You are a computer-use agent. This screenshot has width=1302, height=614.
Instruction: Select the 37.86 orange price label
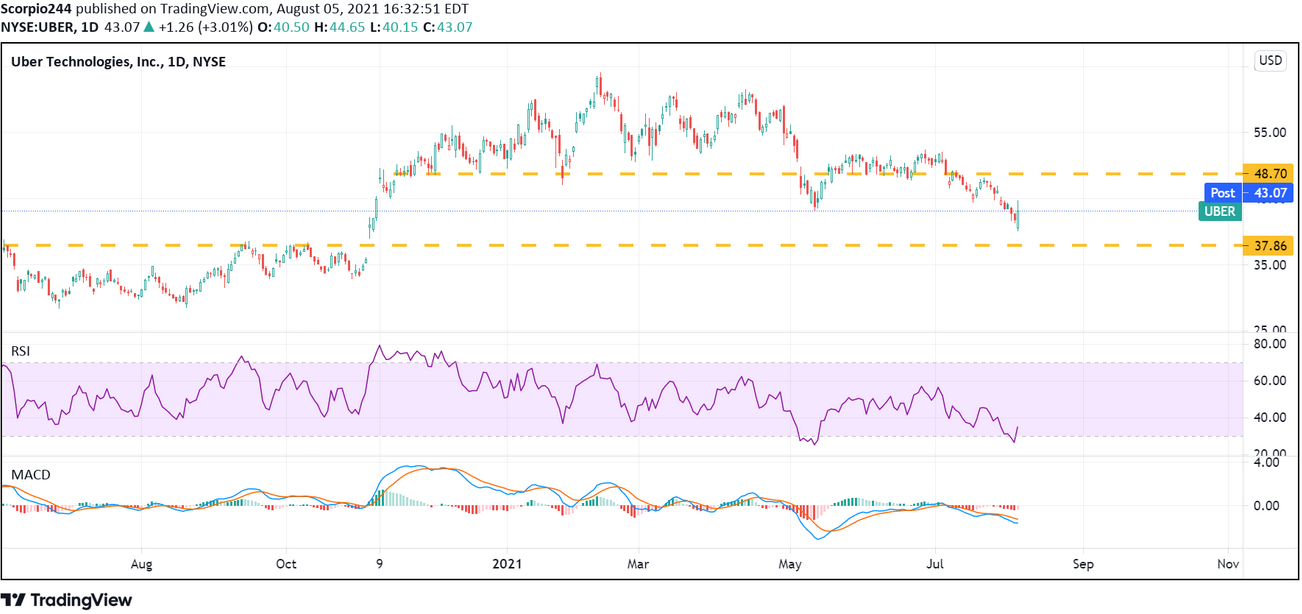point(1267,246)
